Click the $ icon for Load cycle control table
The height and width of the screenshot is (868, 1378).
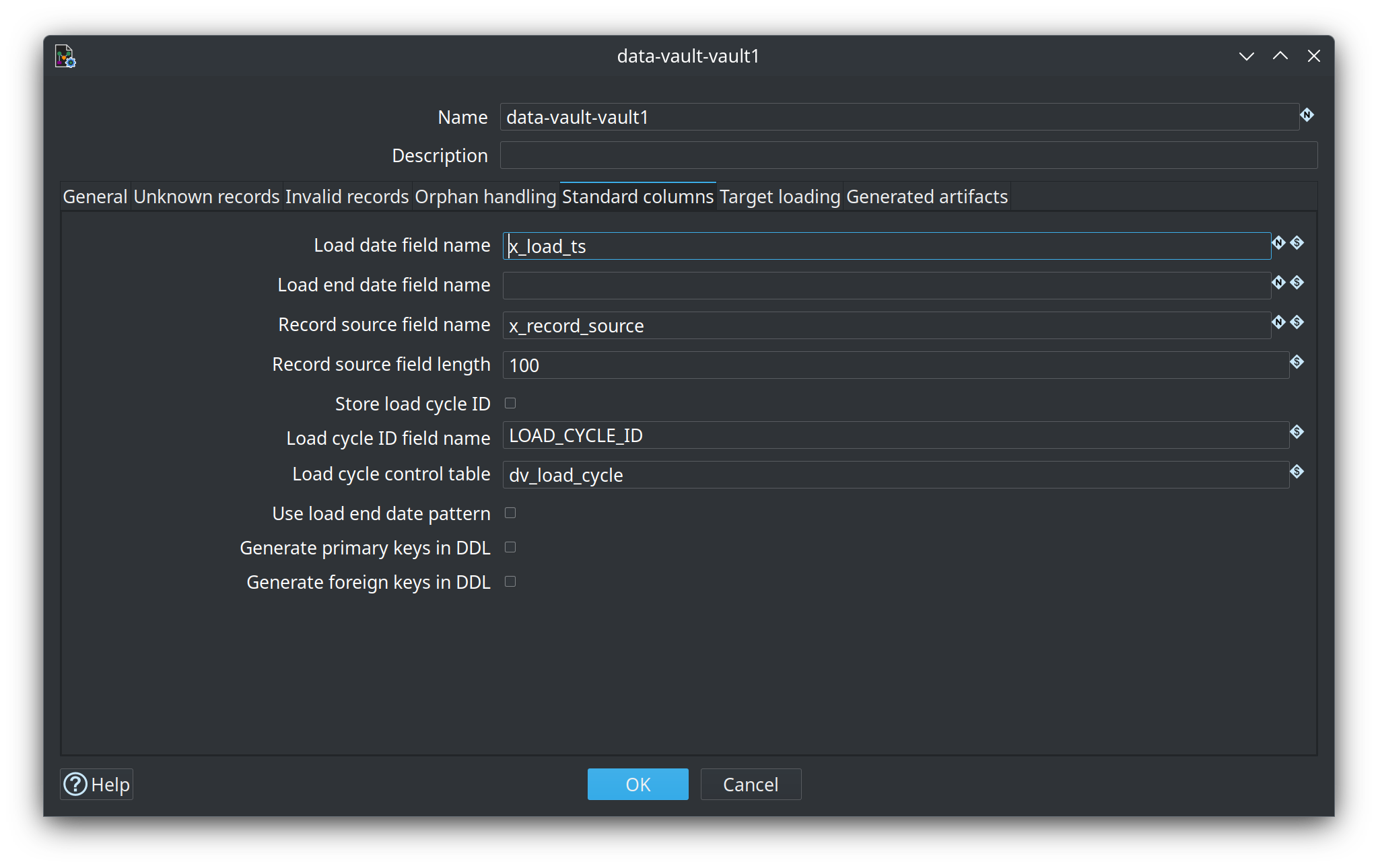coord(1297,472)
